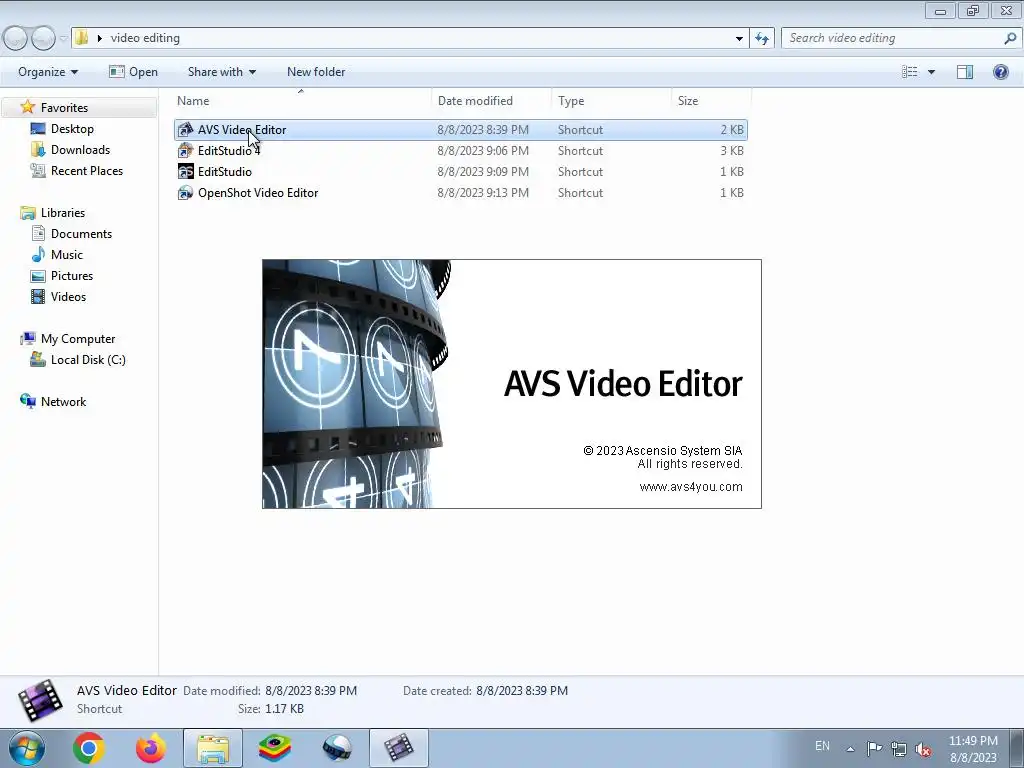Open the network tray icon
This screenshot has height=768, width=1024.
coord(899,748)
